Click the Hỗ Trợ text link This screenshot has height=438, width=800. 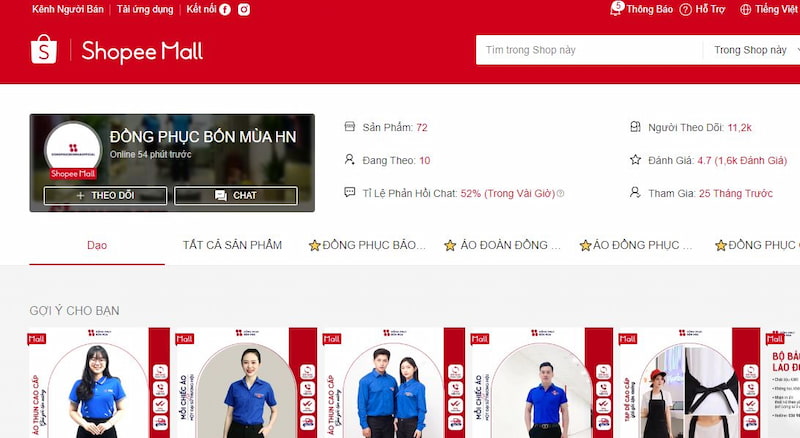[x=710, y=9]
